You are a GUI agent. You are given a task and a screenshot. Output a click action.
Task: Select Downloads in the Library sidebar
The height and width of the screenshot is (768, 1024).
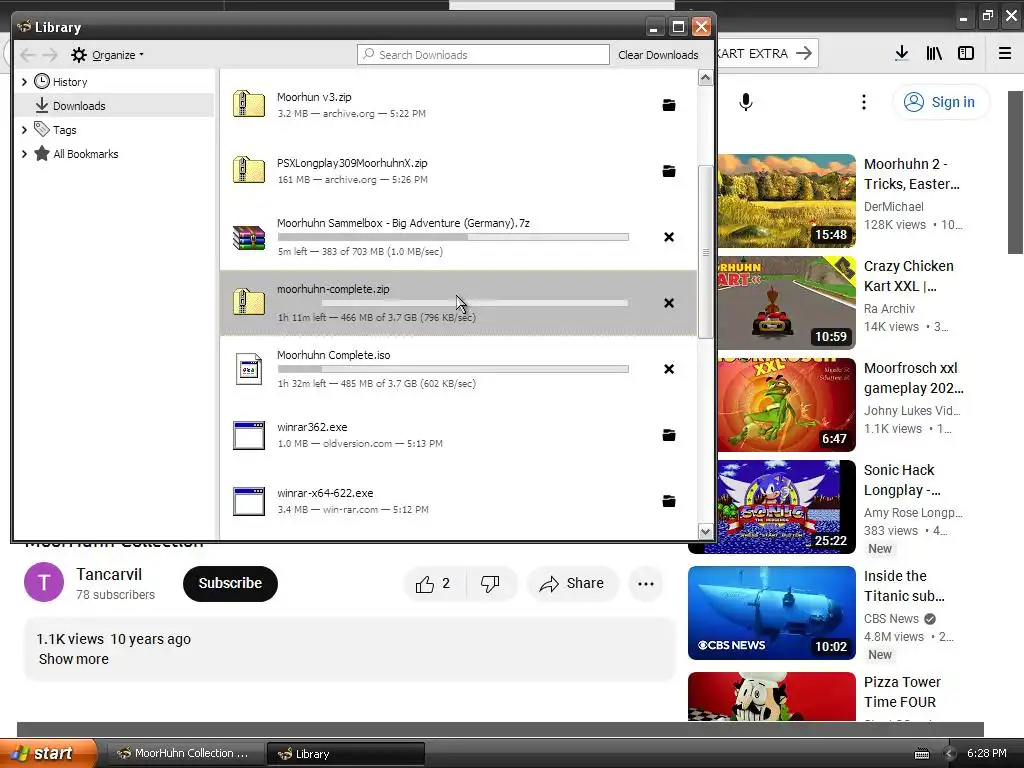pos(115,106)
